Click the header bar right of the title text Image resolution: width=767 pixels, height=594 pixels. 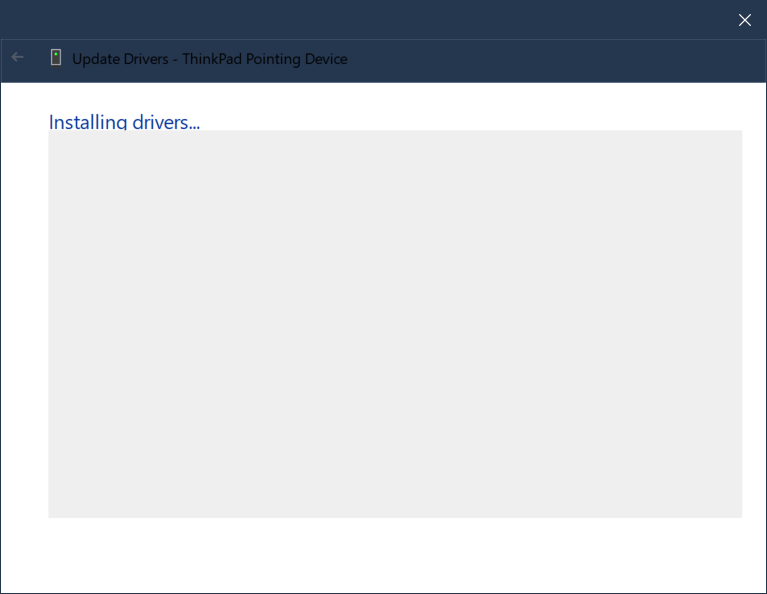coord(550,59)
